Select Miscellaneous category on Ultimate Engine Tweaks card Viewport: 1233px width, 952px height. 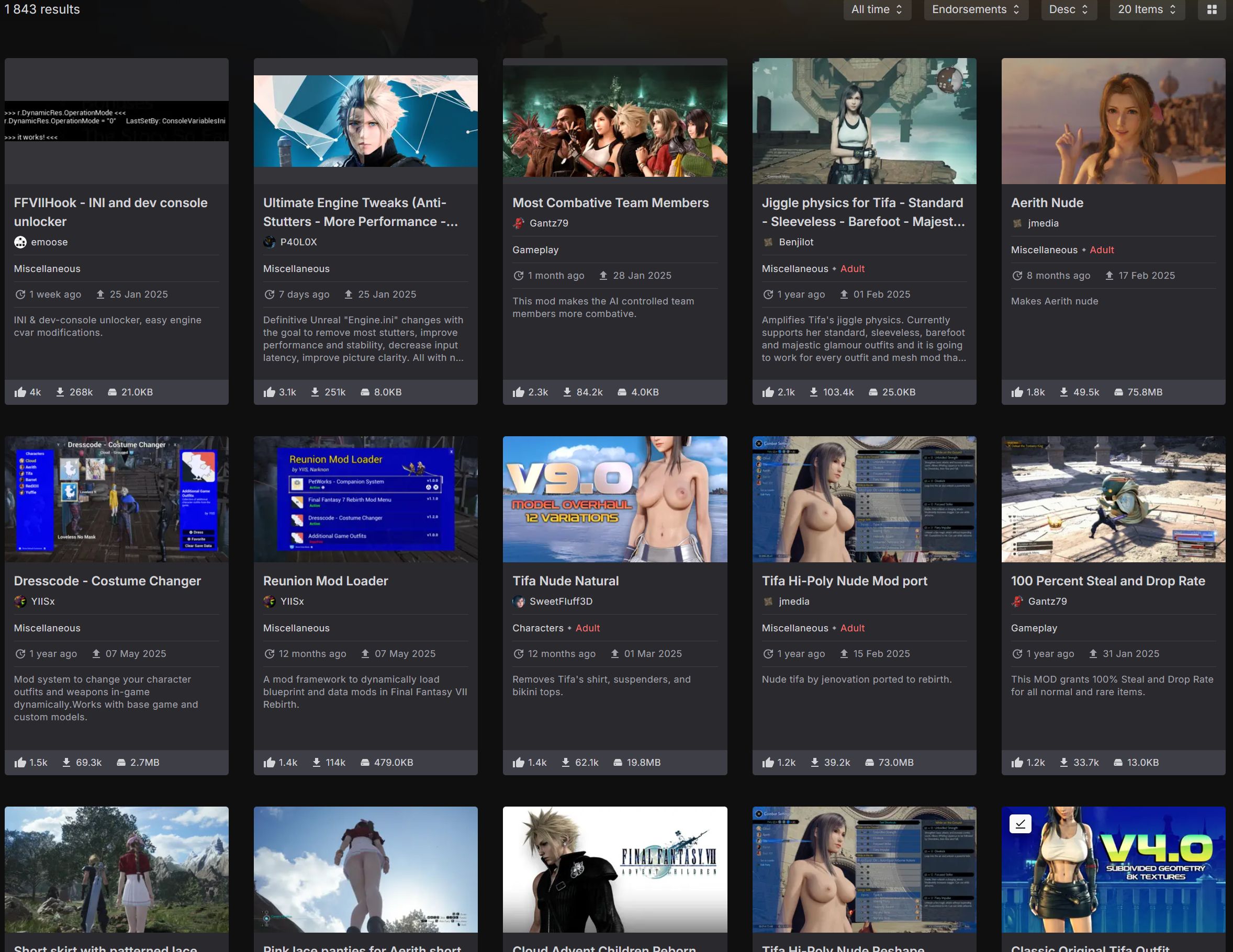(296, 269)
